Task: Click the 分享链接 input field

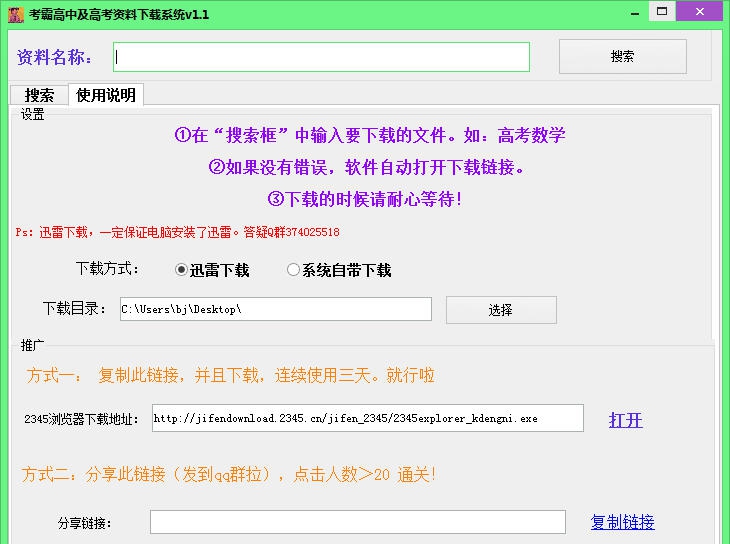Action: [x=358, y=522]
